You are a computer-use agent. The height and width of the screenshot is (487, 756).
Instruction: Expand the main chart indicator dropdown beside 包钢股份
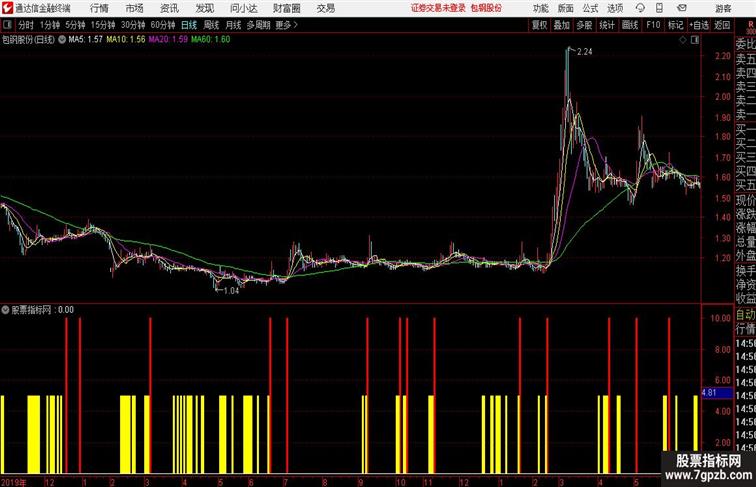[62, 40]
